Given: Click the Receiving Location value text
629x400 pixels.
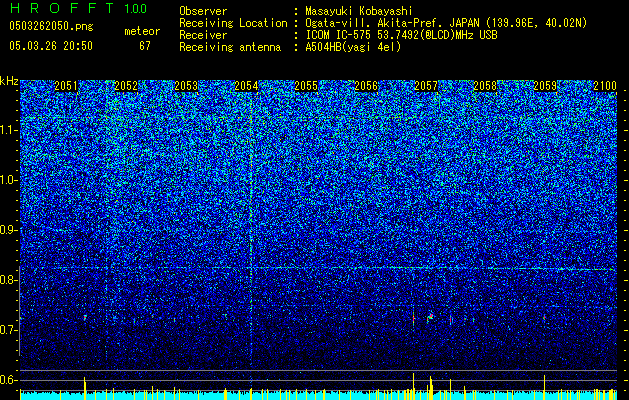Looking at the screenshot, I should tap(446, 23).
